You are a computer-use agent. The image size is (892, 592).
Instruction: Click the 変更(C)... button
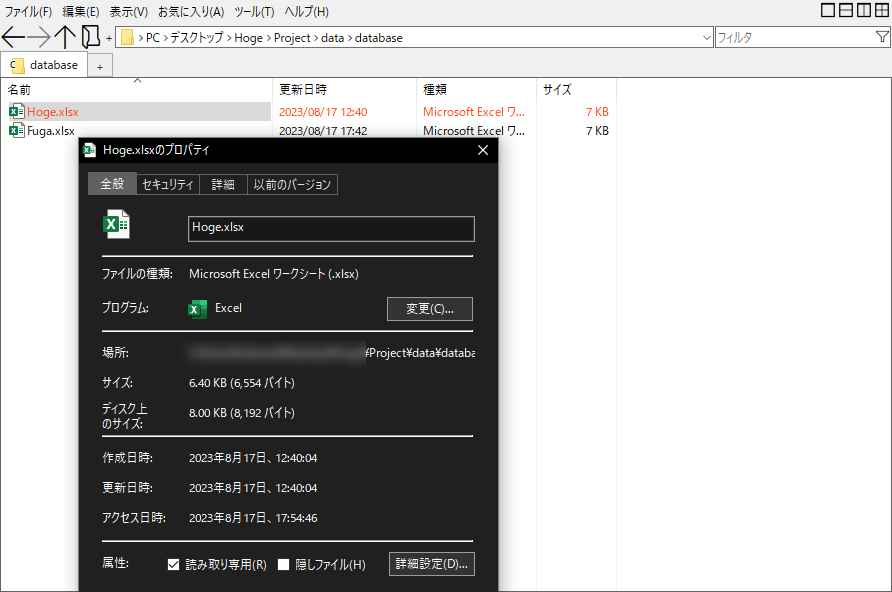click(430, 309)
